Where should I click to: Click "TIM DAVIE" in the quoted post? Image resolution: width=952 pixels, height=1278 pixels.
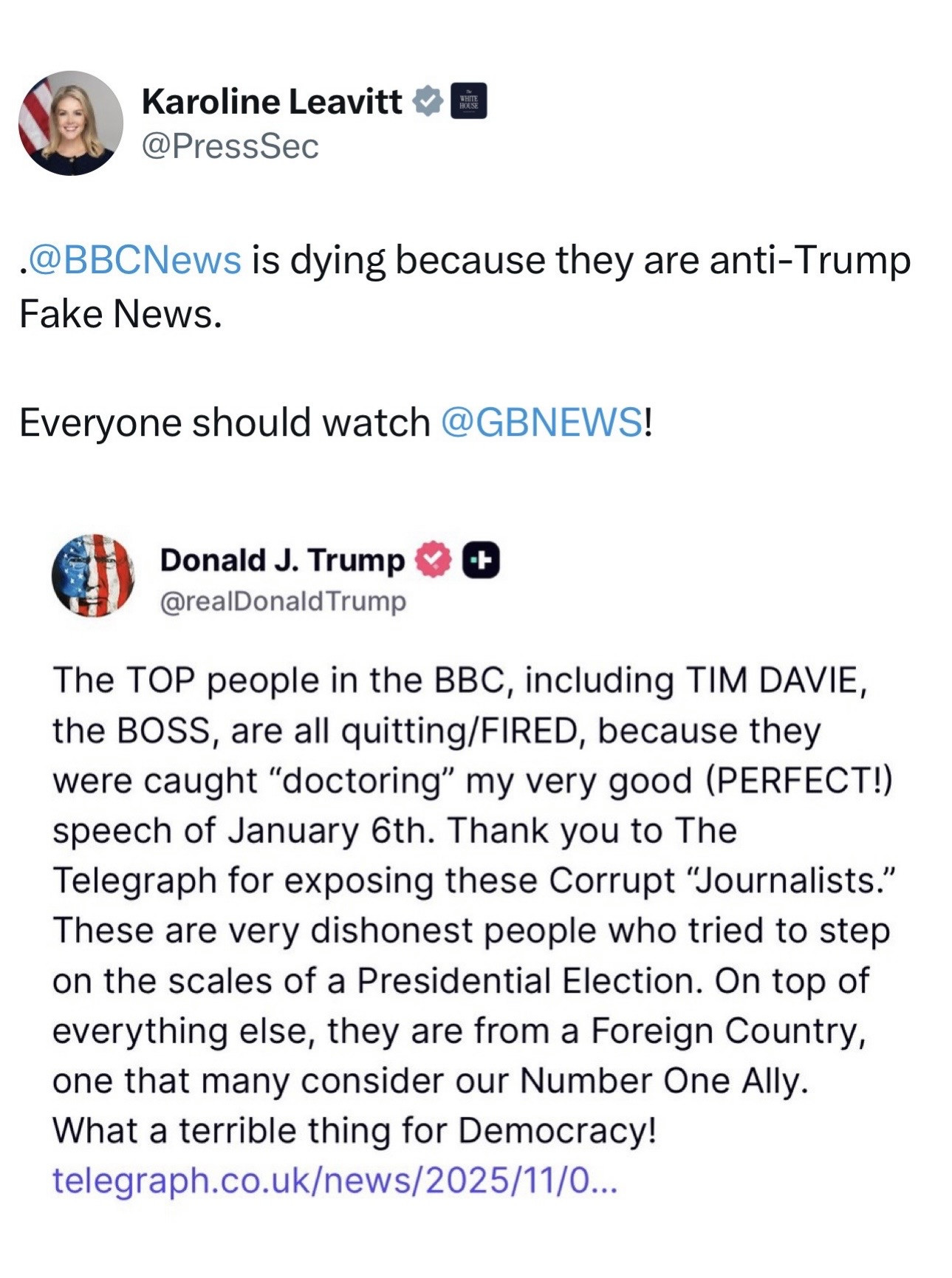pos(772,680)
